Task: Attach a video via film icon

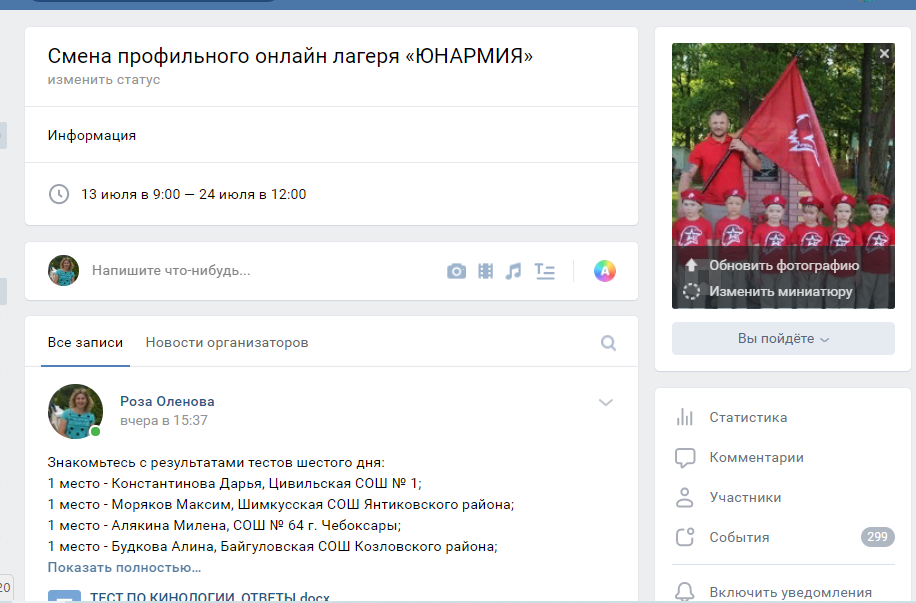Action: coord(485,271)
